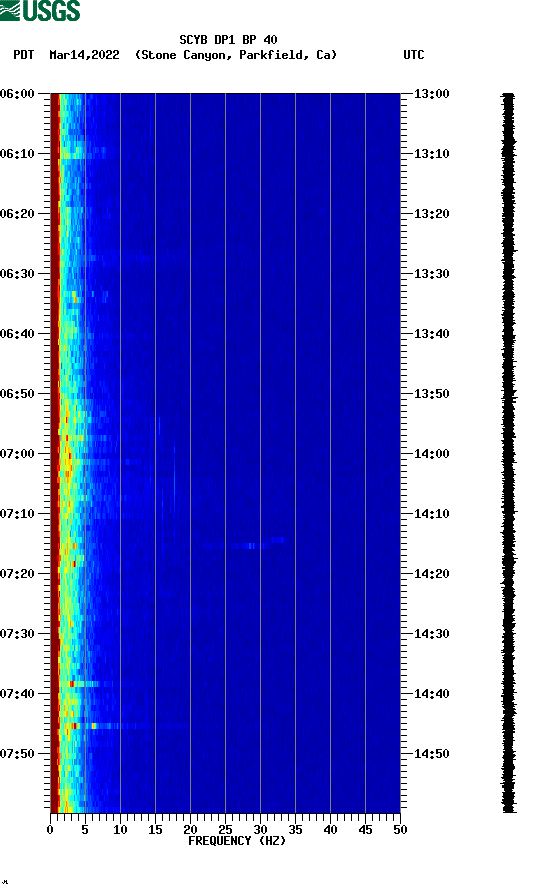
Task: Click the 14:30 UTC time label
Action: point(431,634)
